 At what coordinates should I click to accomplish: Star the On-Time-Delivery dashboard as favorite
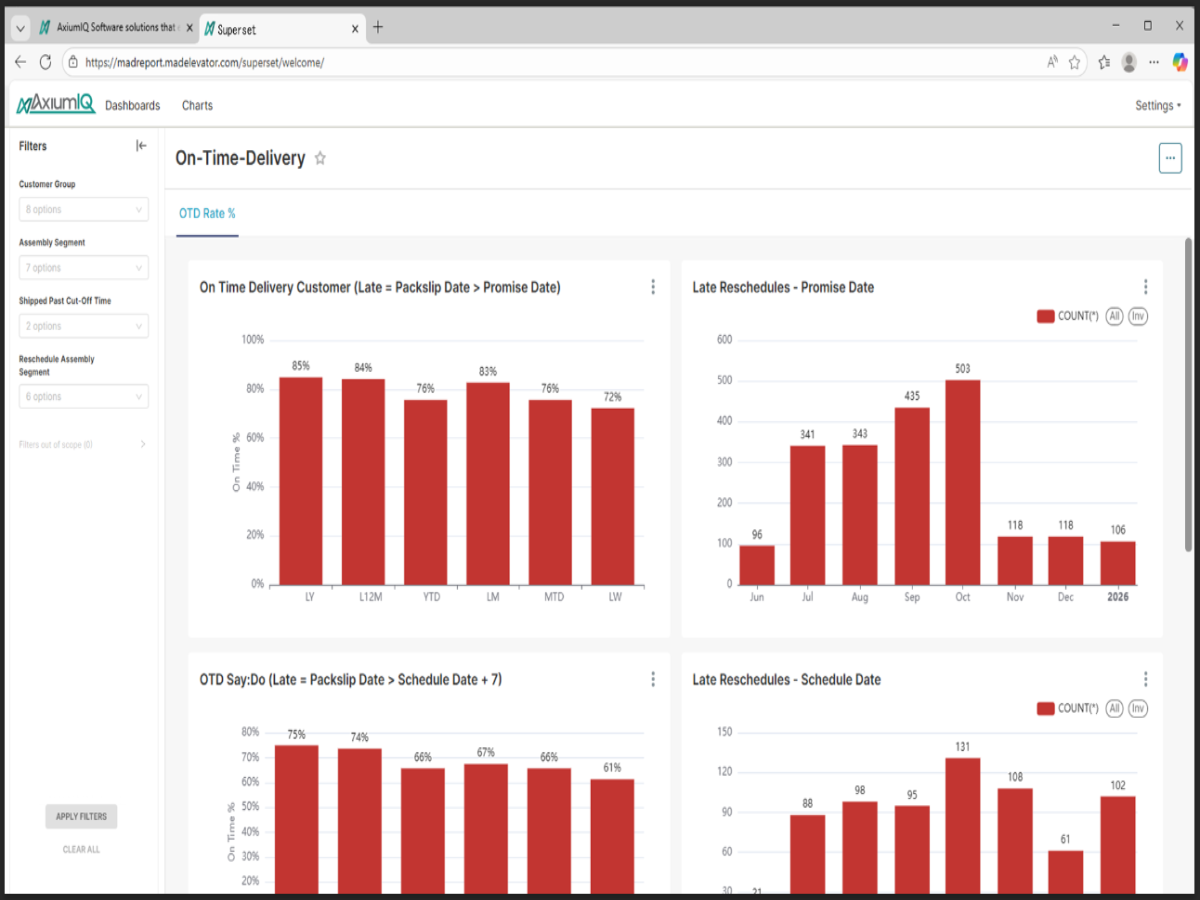click(320, 158)
